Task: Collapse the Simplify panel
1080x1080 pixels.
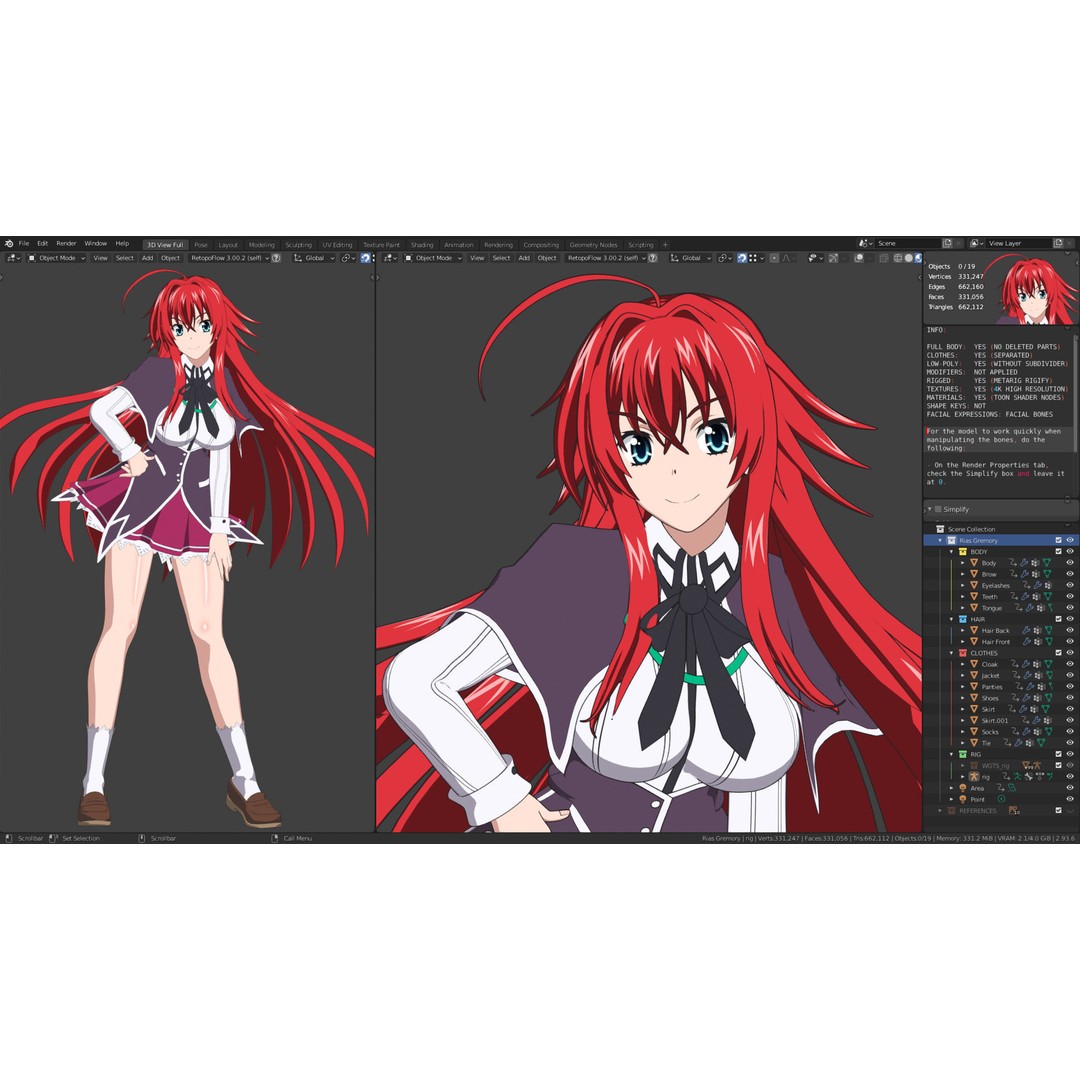Action: click(x=929, y=509)
